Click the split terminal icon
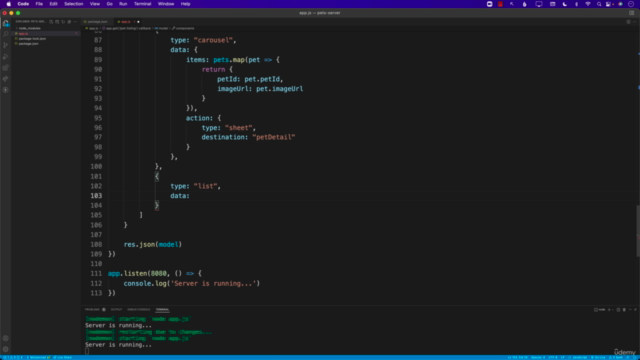Viewport: 640px width, 360px height. [618, 310]
